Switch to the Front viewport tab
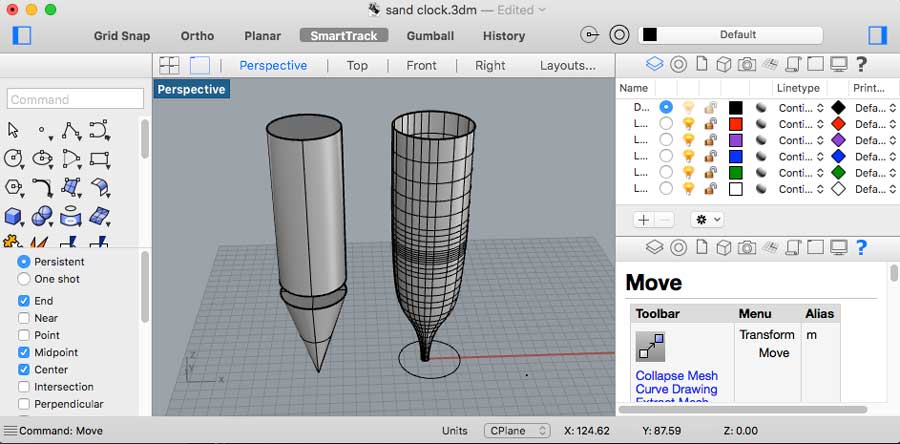Viewport: 900px width, 444px height. click(x=421, y=65)
